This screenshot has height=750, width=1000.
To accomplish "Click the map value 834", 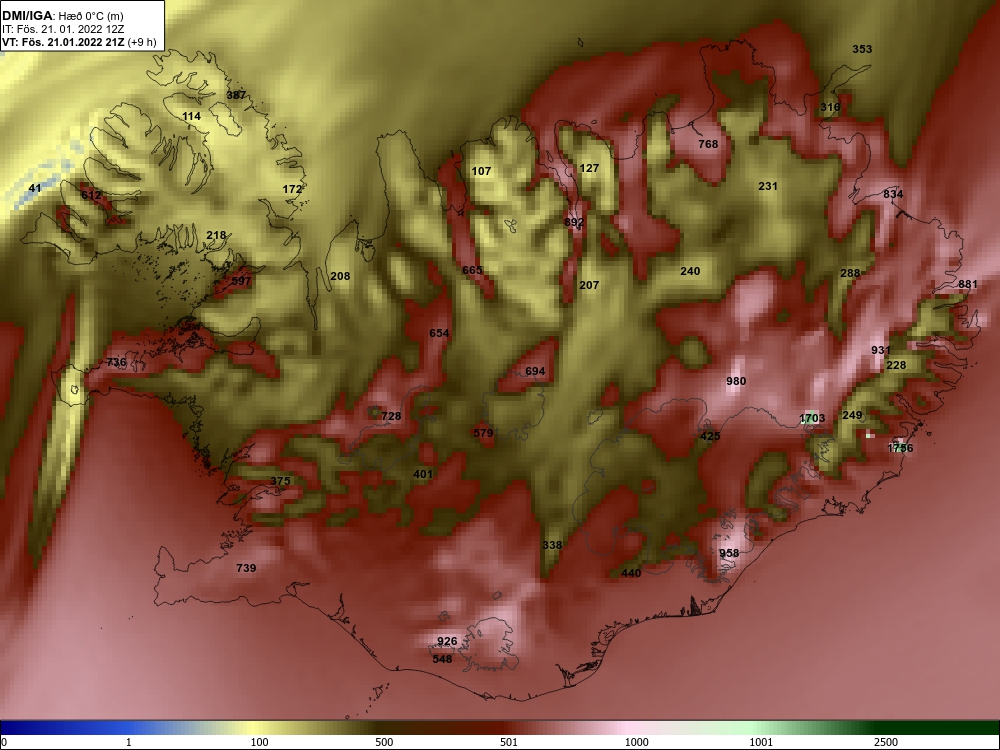I will point(893,195).
